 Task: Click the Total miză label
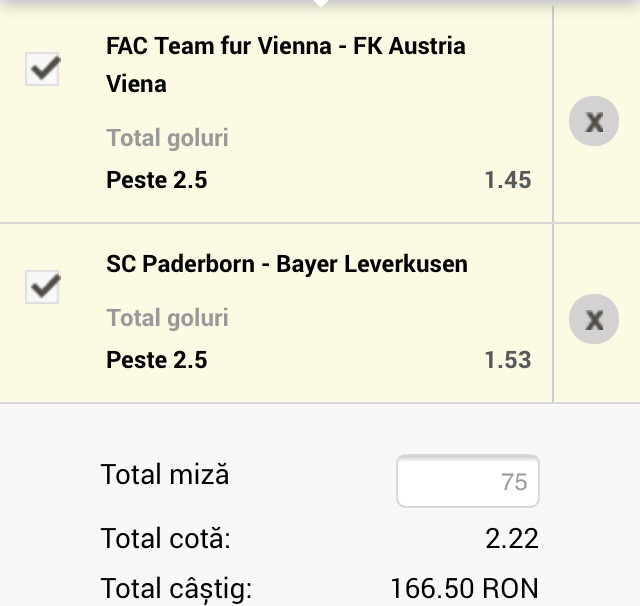pyautogui.click(x=165, y=474)
